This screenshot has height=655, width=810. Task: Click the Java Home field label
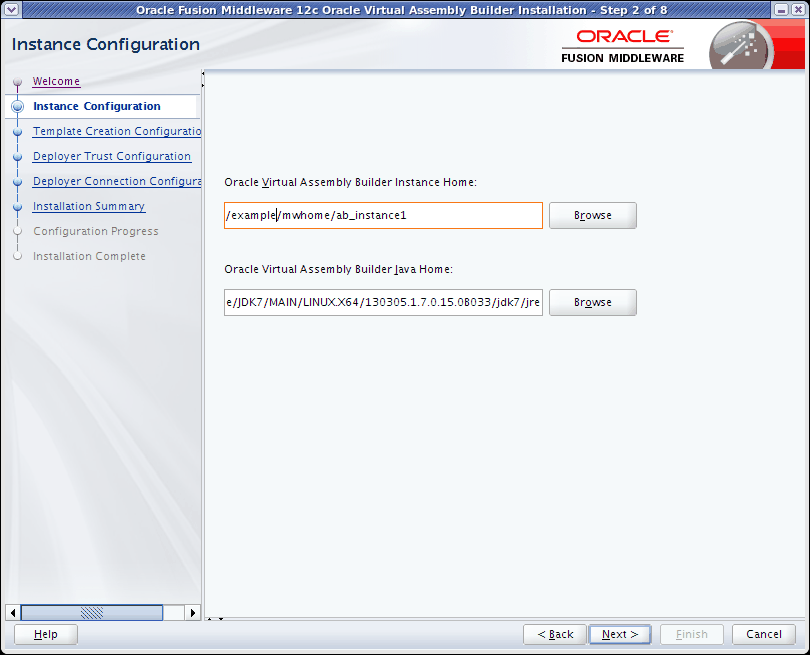point(338,269)
